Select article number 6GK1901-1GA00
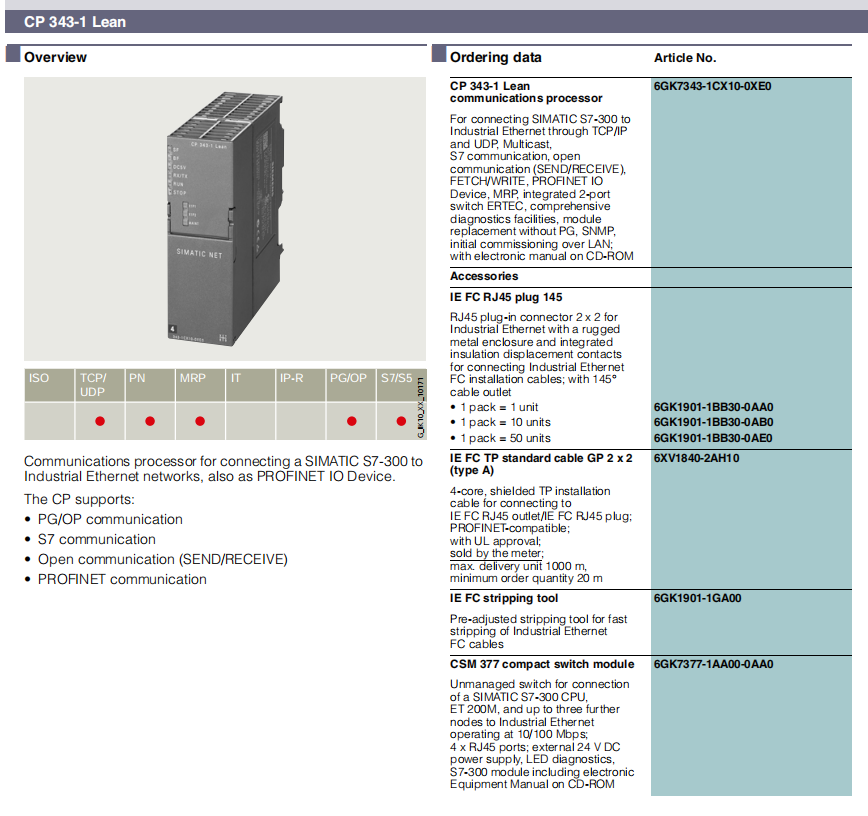The width and height of the screenshot is (868, 816). coord(697,599)
